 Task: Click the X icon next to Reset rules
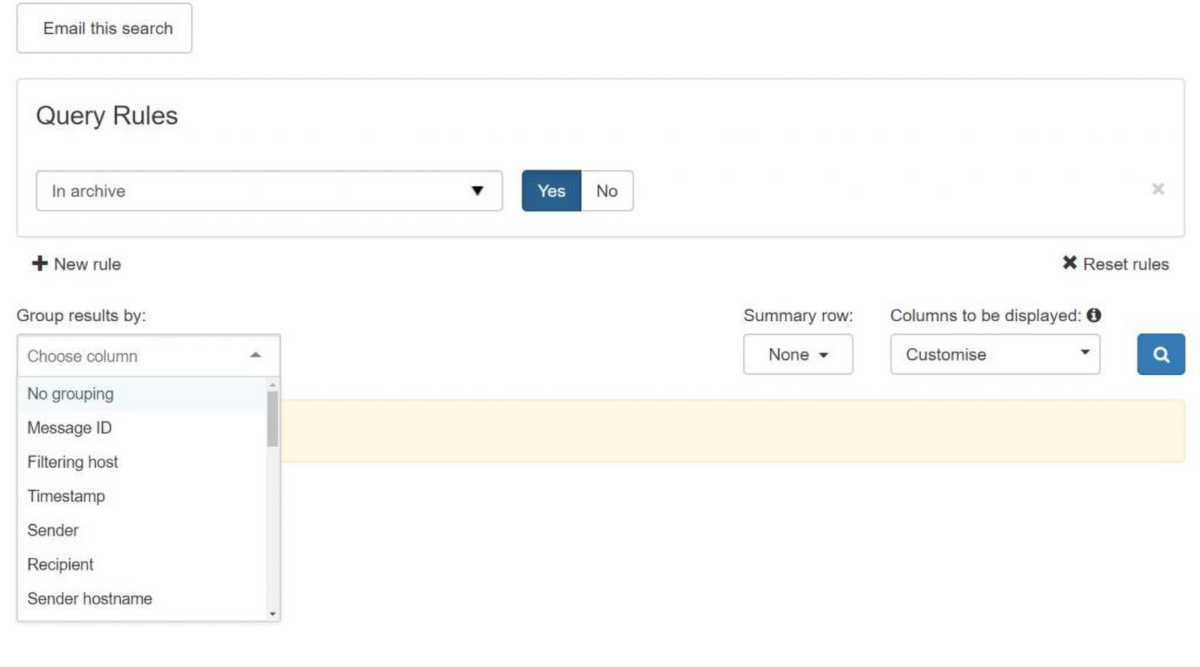point(1069,264)
